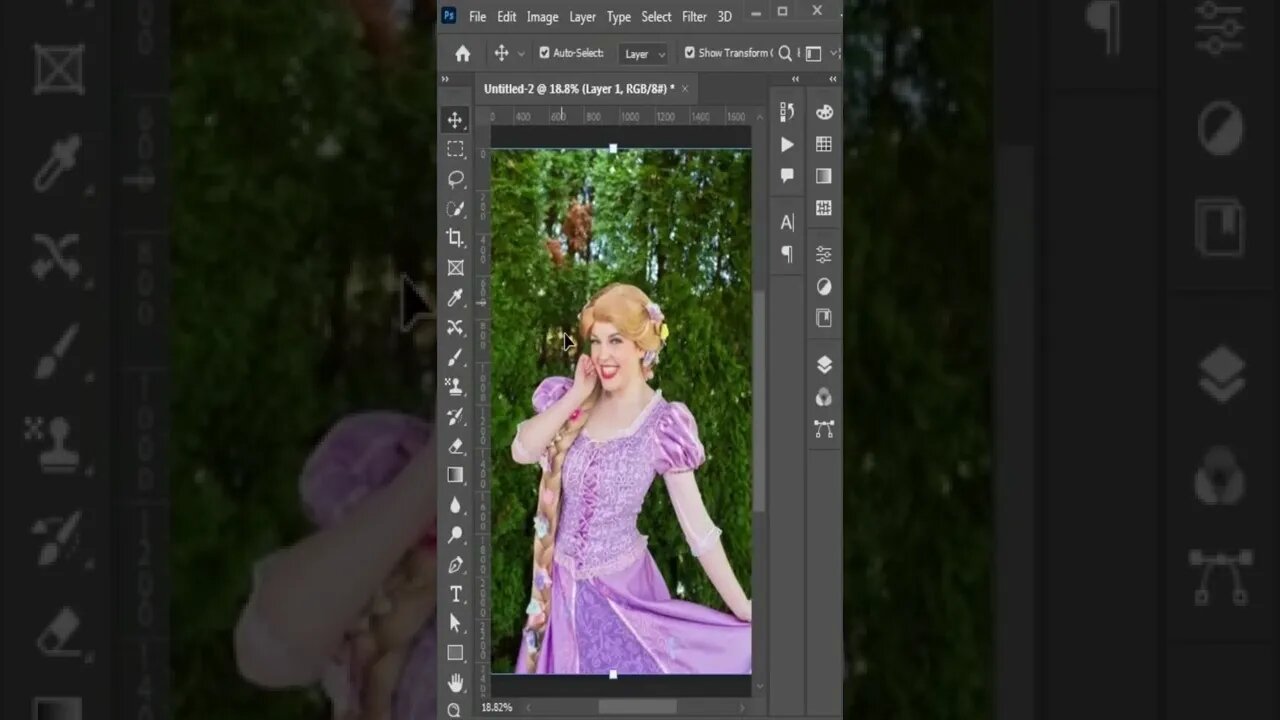Open the Swatches panel grid icon
Viewport: 1280px width, 720px height.
tap(824, 145)
